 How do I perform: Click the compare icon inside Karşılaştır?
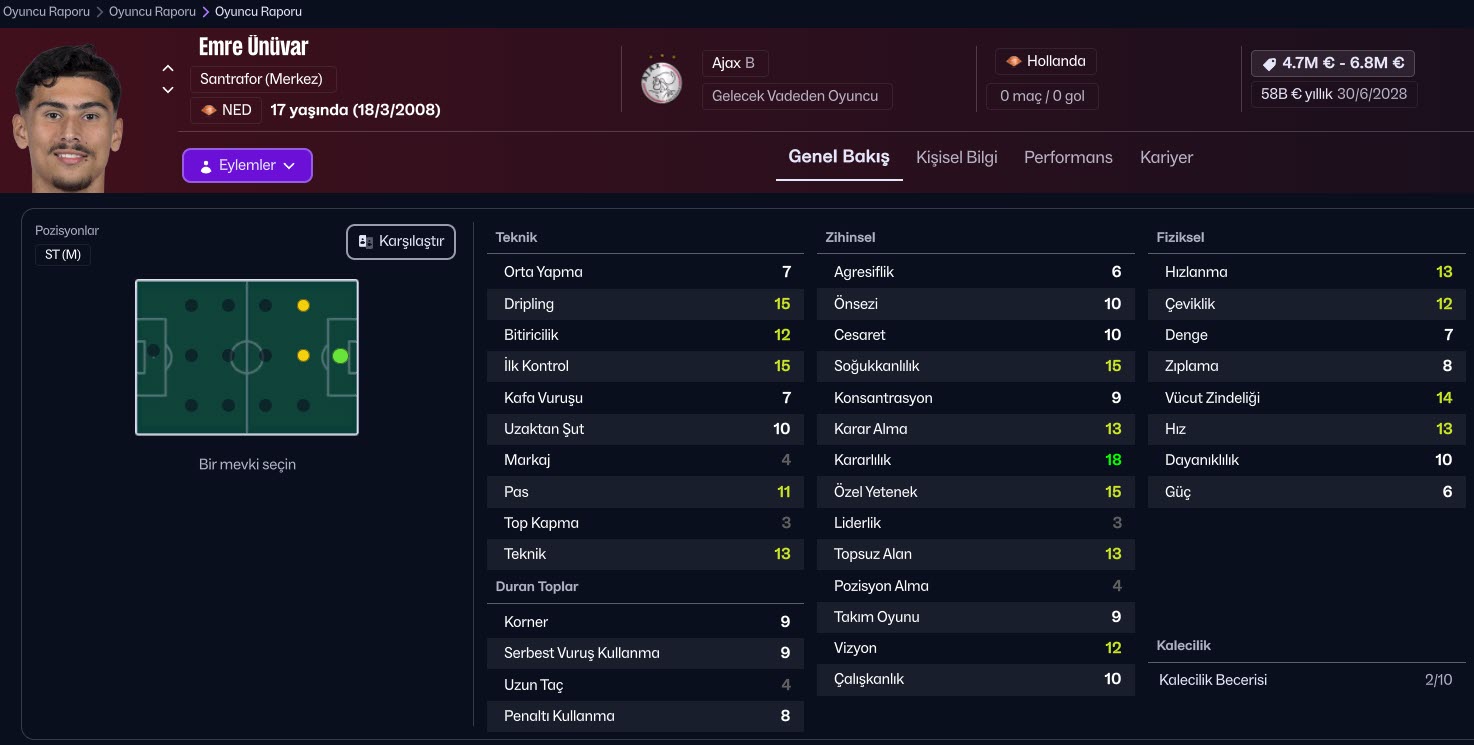pos(366,241)
